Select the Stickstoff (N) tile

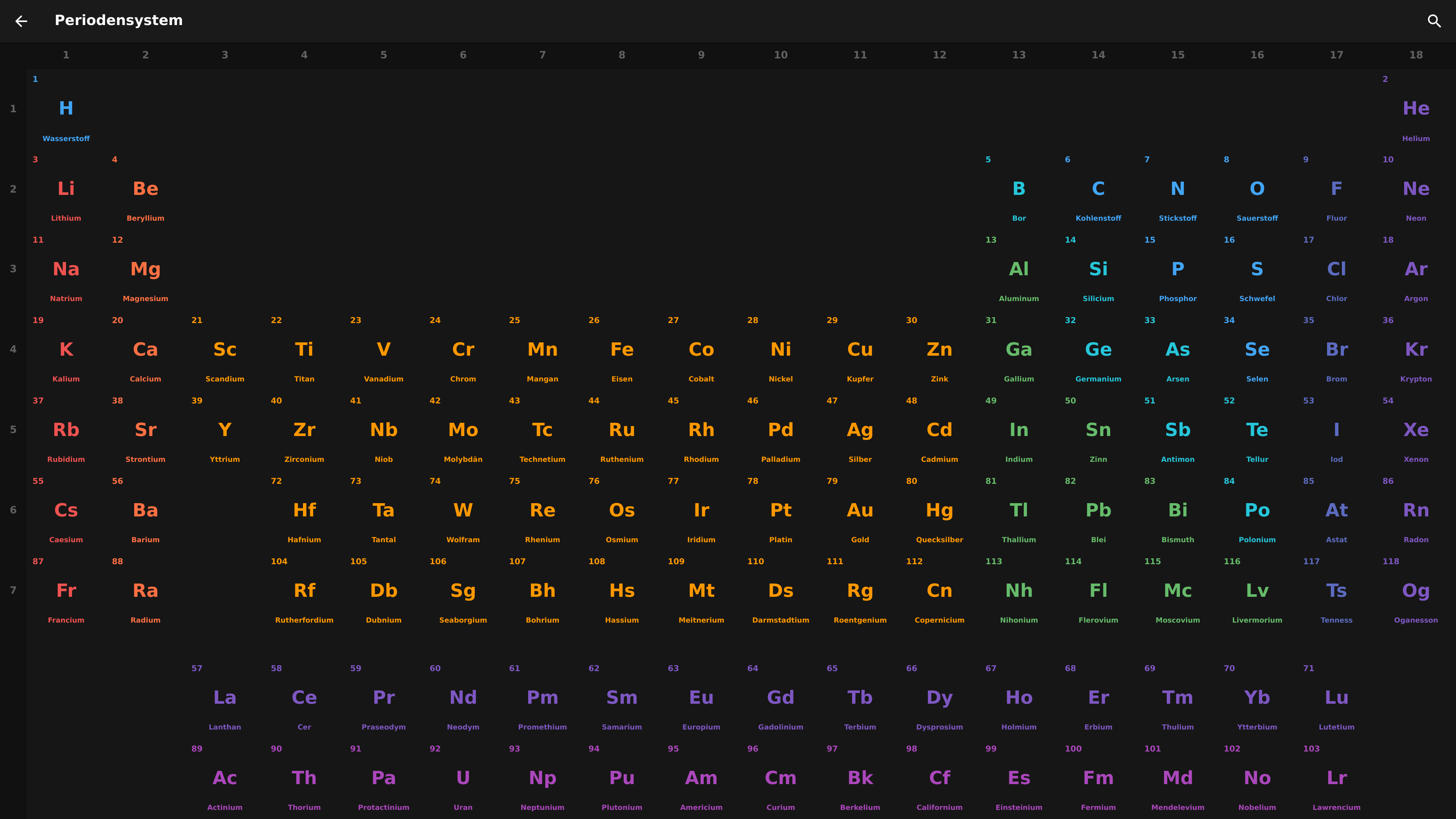pyautogui.click(x=1177, y=189)
